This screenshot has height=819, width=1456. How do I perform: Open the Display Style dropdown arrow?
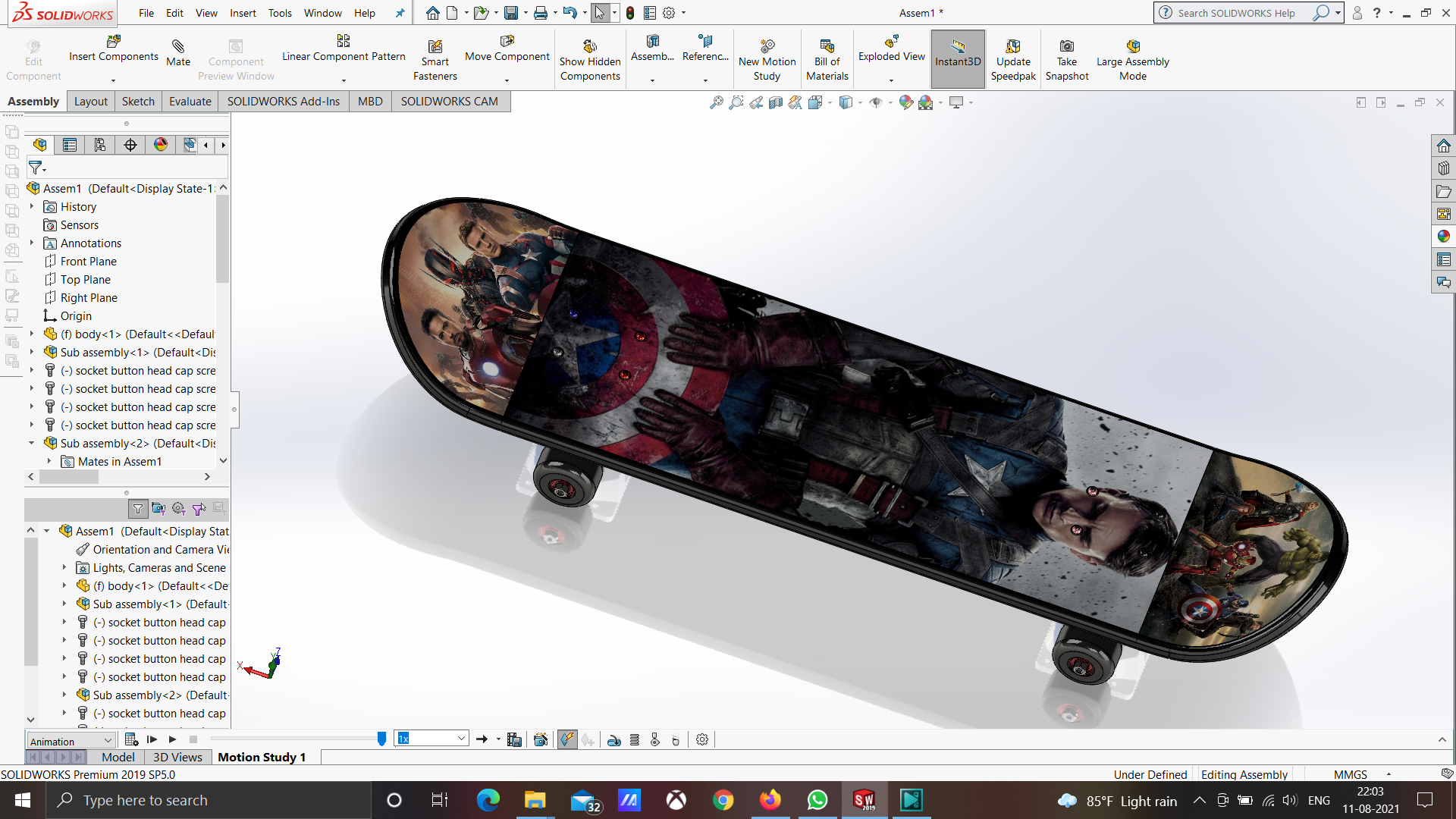860,103
